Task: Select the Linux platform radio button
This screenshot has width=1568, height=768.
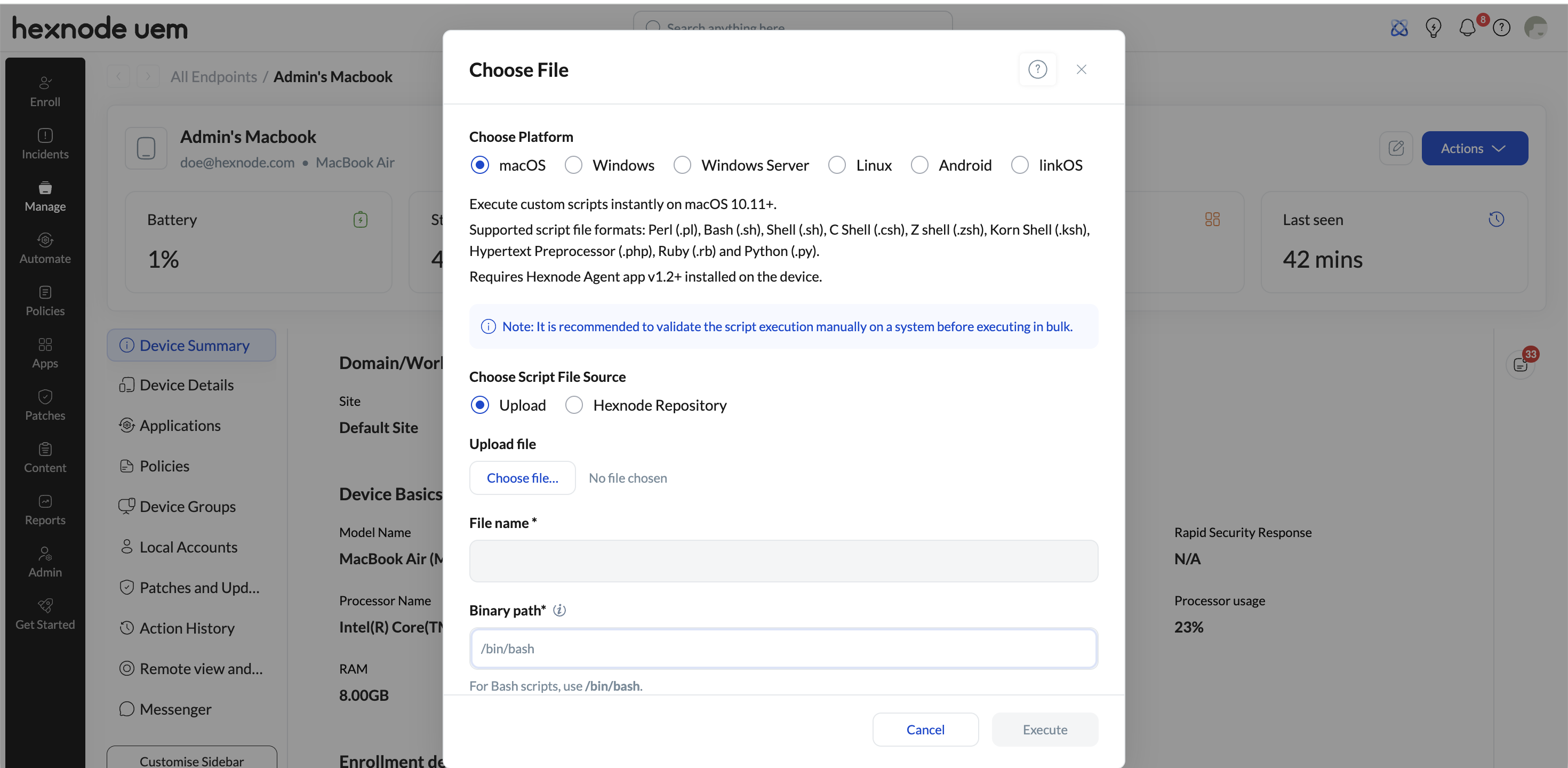Action: 837,165
